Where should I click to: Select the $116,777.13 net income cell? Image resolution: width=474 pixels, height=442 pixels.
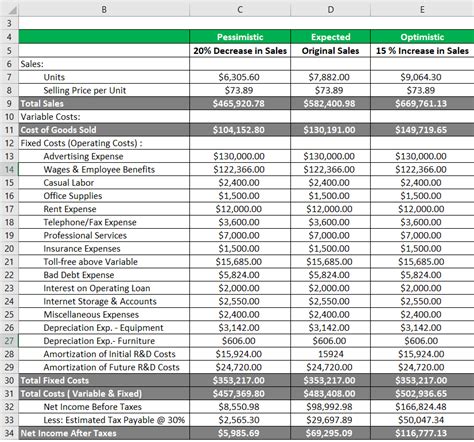coord(422,433)
